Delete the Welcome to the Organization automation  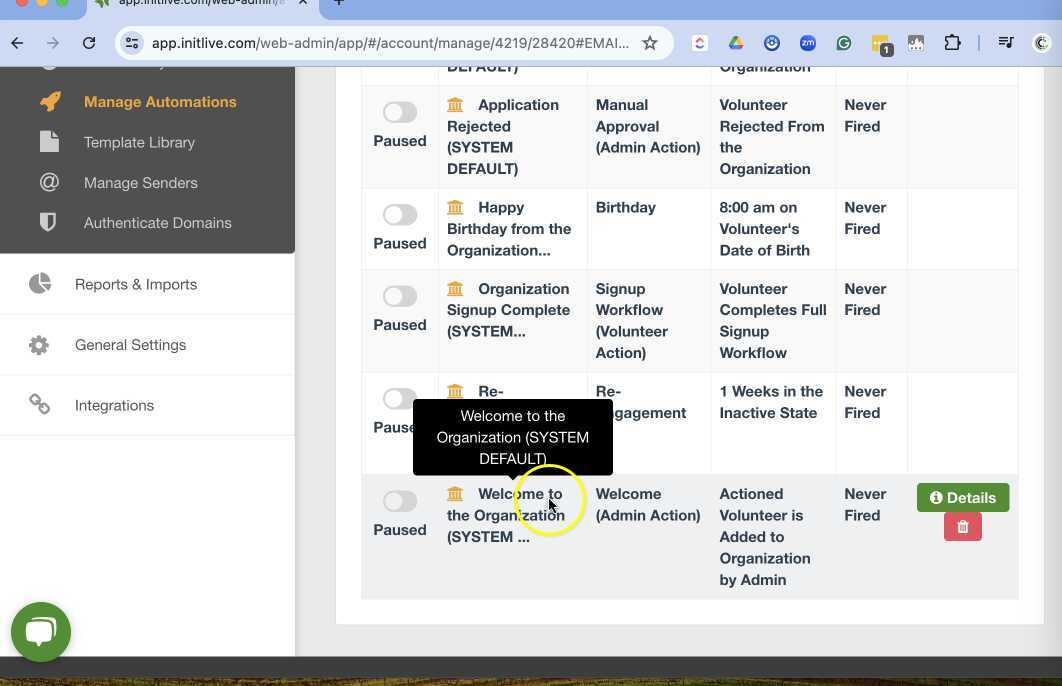click(962, 527)
